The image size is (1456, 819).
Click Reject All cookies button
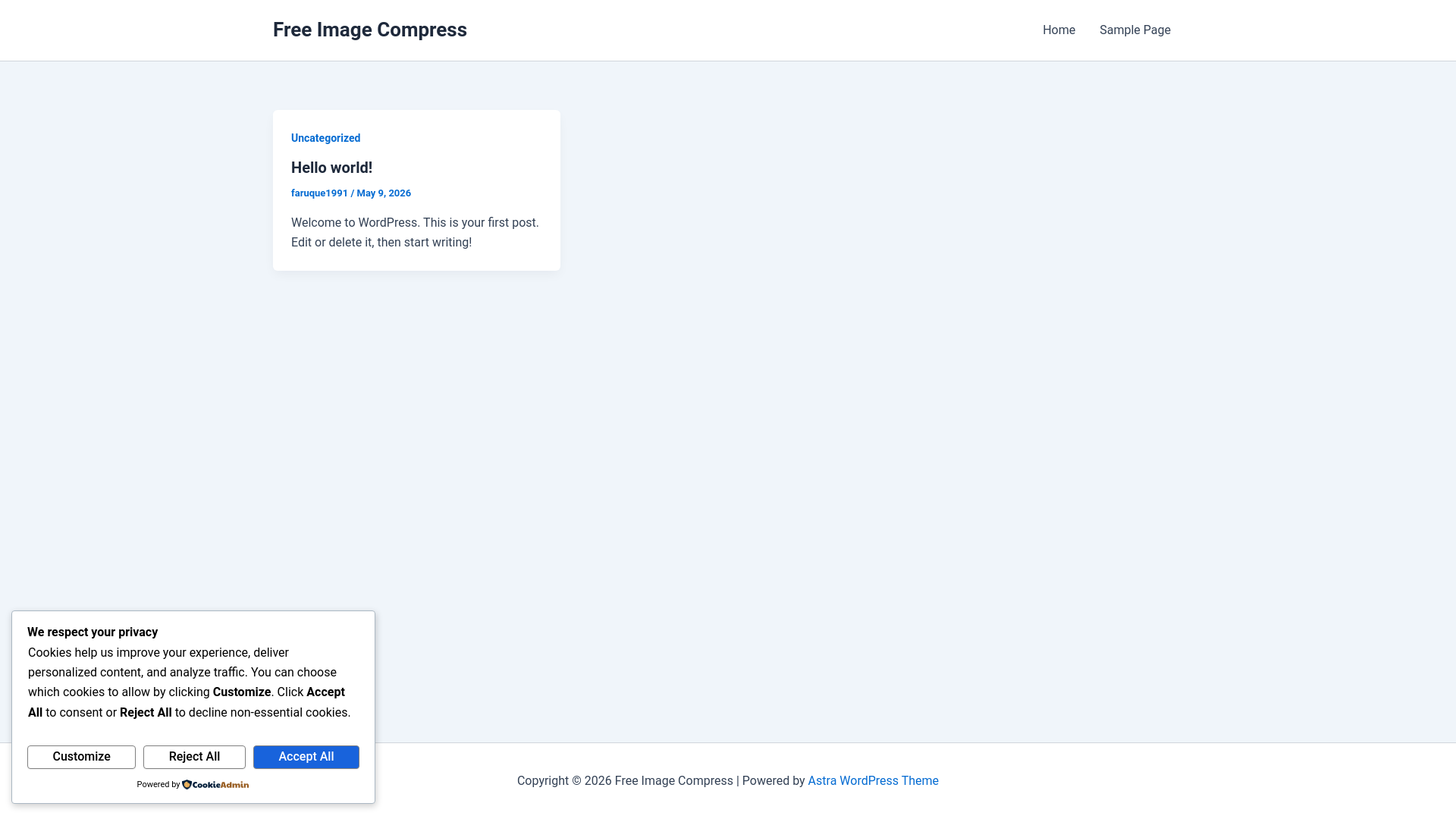(194, 757)
